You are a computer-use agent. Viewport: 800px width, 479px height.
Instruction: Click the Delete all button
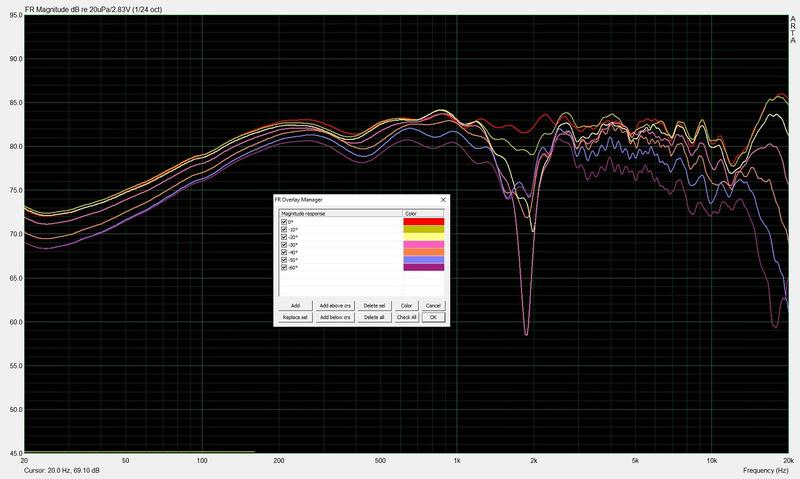pyautogui.click(x=374, y=317)
